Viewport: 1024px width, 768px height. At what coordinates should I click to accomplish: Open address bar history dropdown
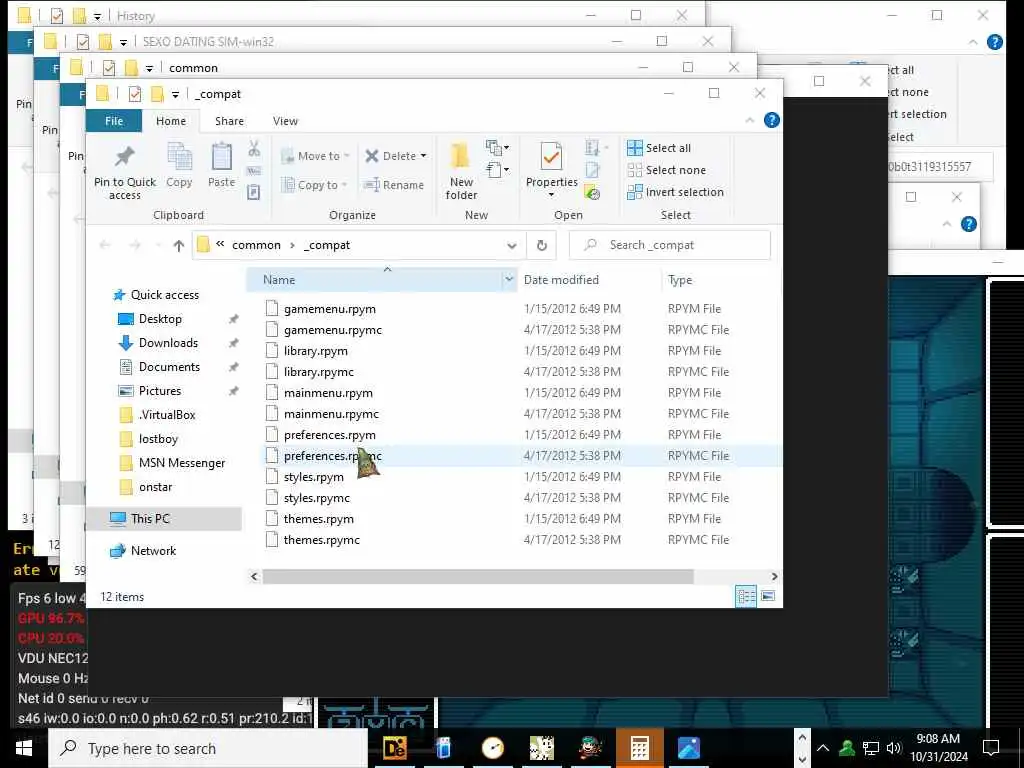point(511,246)
